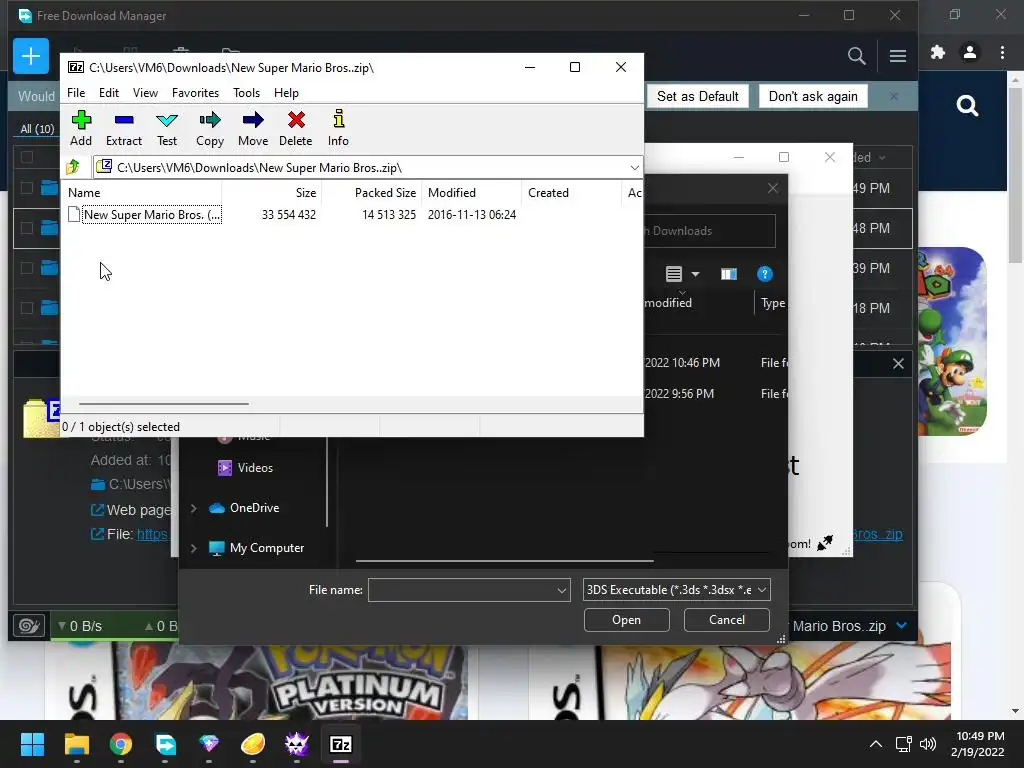Click the 7-Zip taskbar icon
Viewport: 1024px width, 768px height.
click(341, 744)
